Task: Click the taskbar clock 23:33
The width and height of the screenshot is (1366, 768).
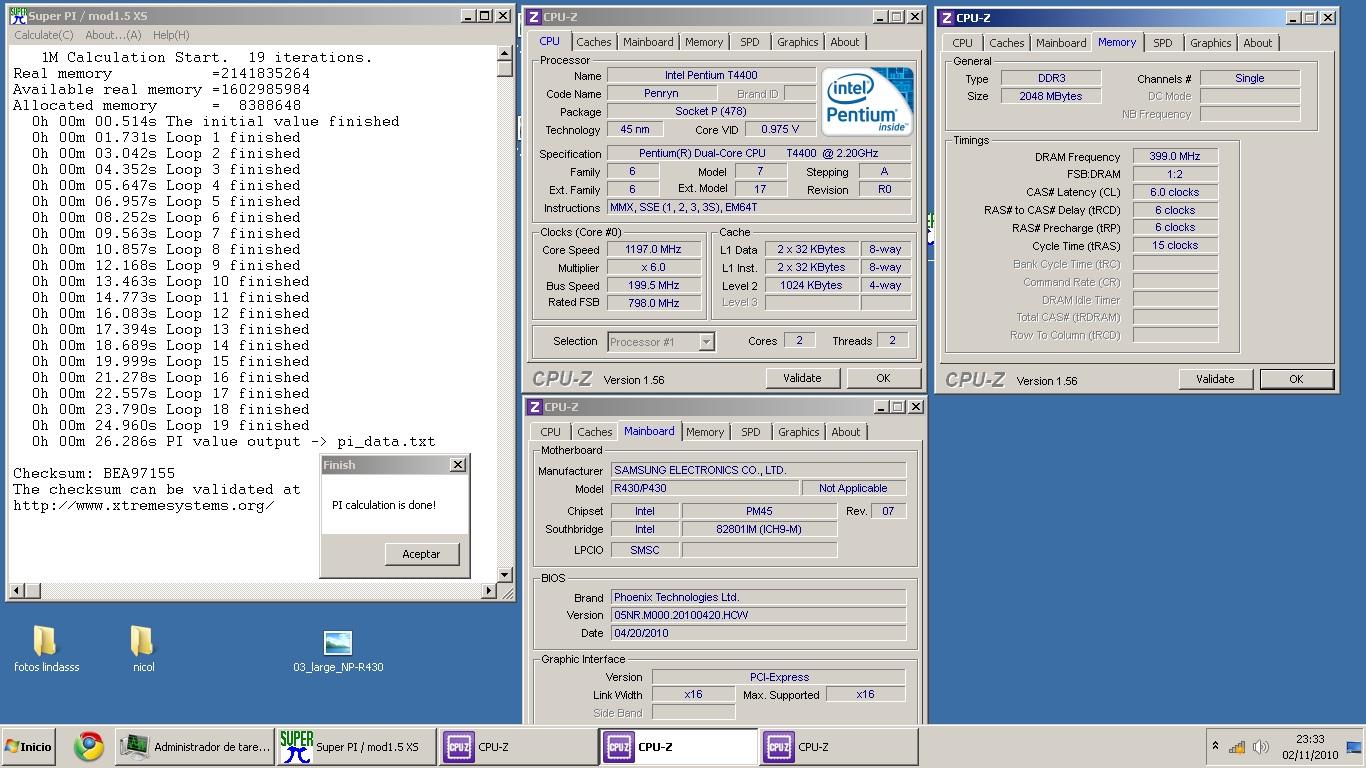Action: (x=1310, y=740)
